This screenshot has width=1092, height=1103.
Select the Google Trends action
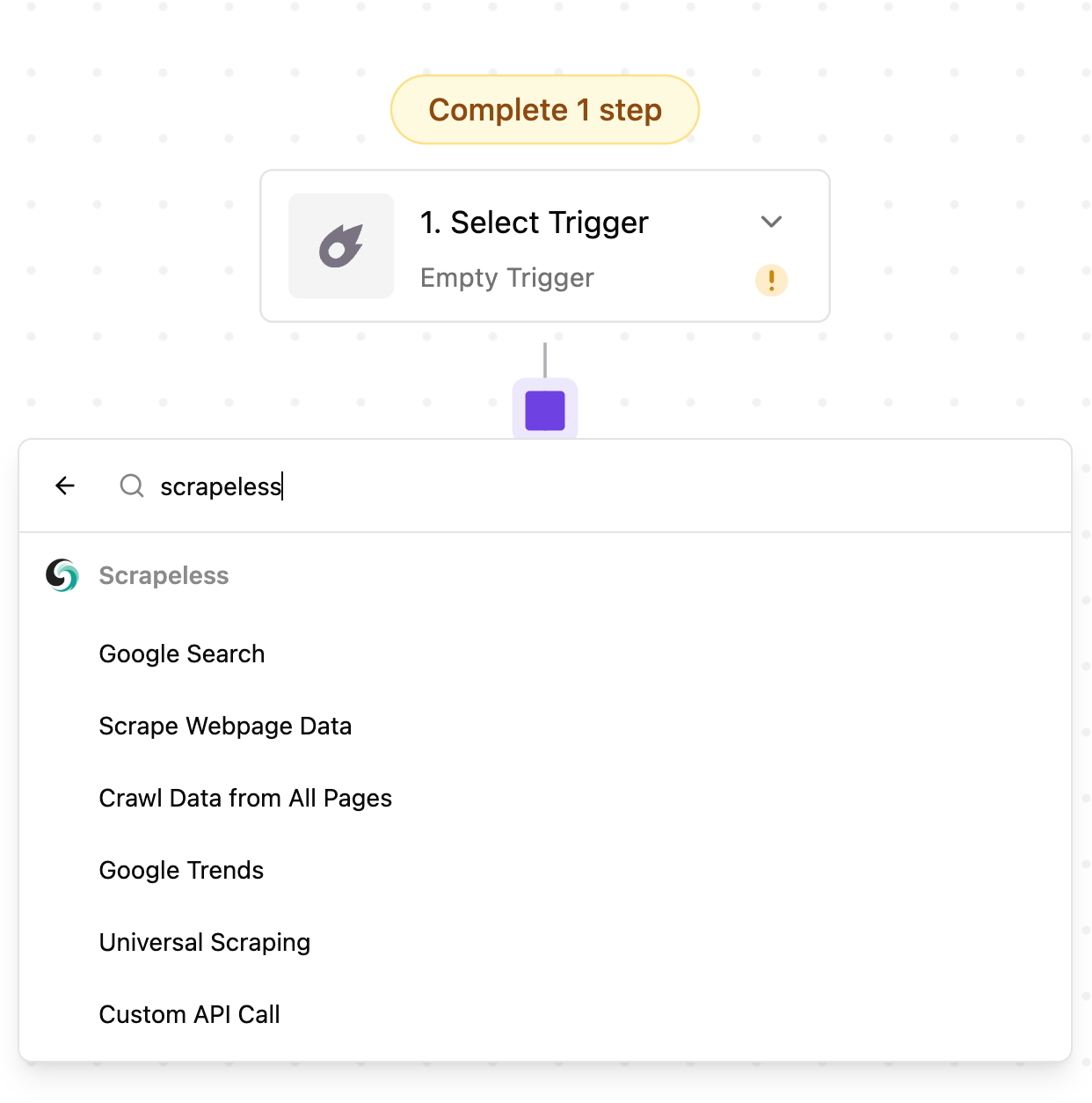[181, 870]
